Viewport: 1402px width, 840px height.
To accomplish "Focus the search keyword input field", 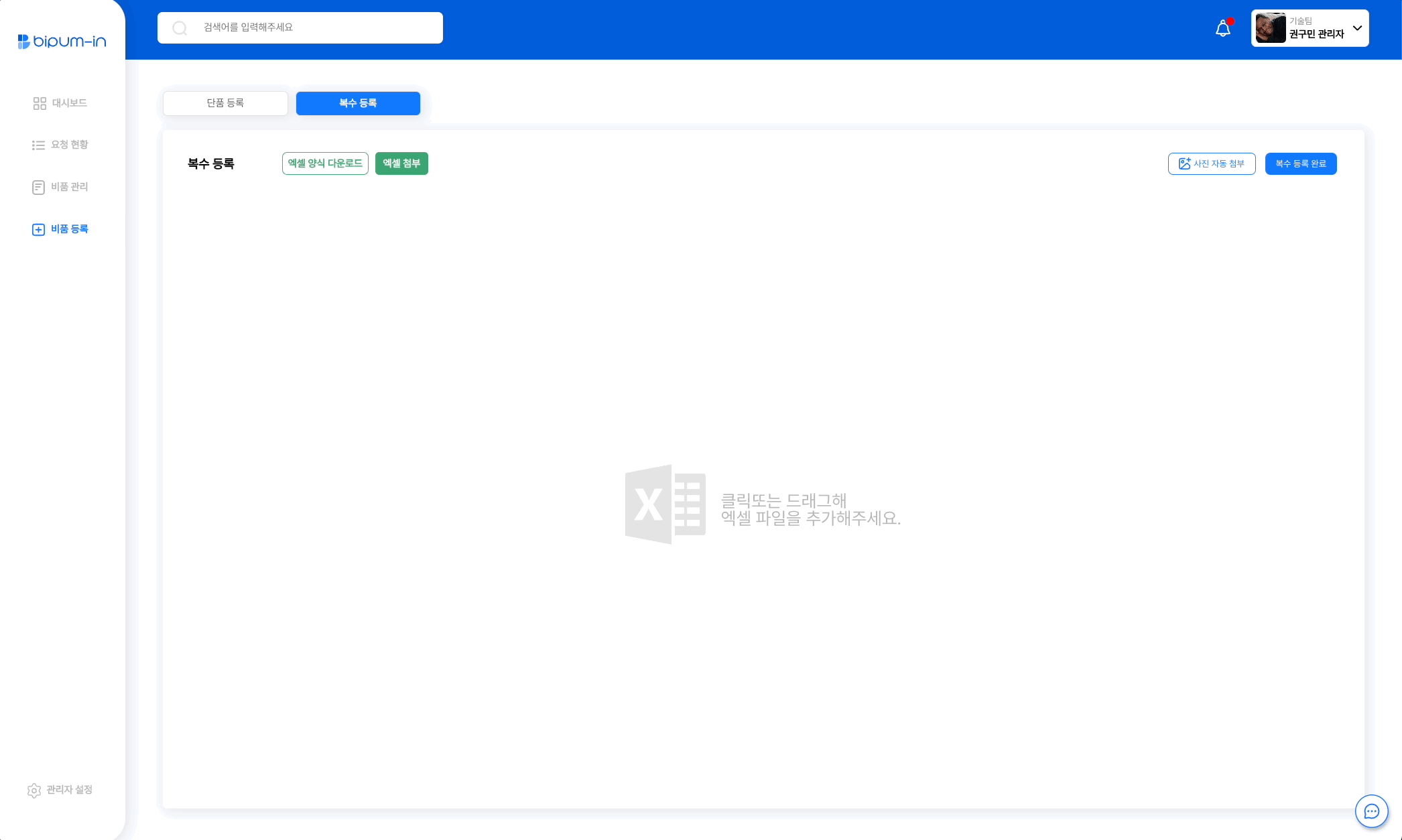I will [x=300, y=27].
